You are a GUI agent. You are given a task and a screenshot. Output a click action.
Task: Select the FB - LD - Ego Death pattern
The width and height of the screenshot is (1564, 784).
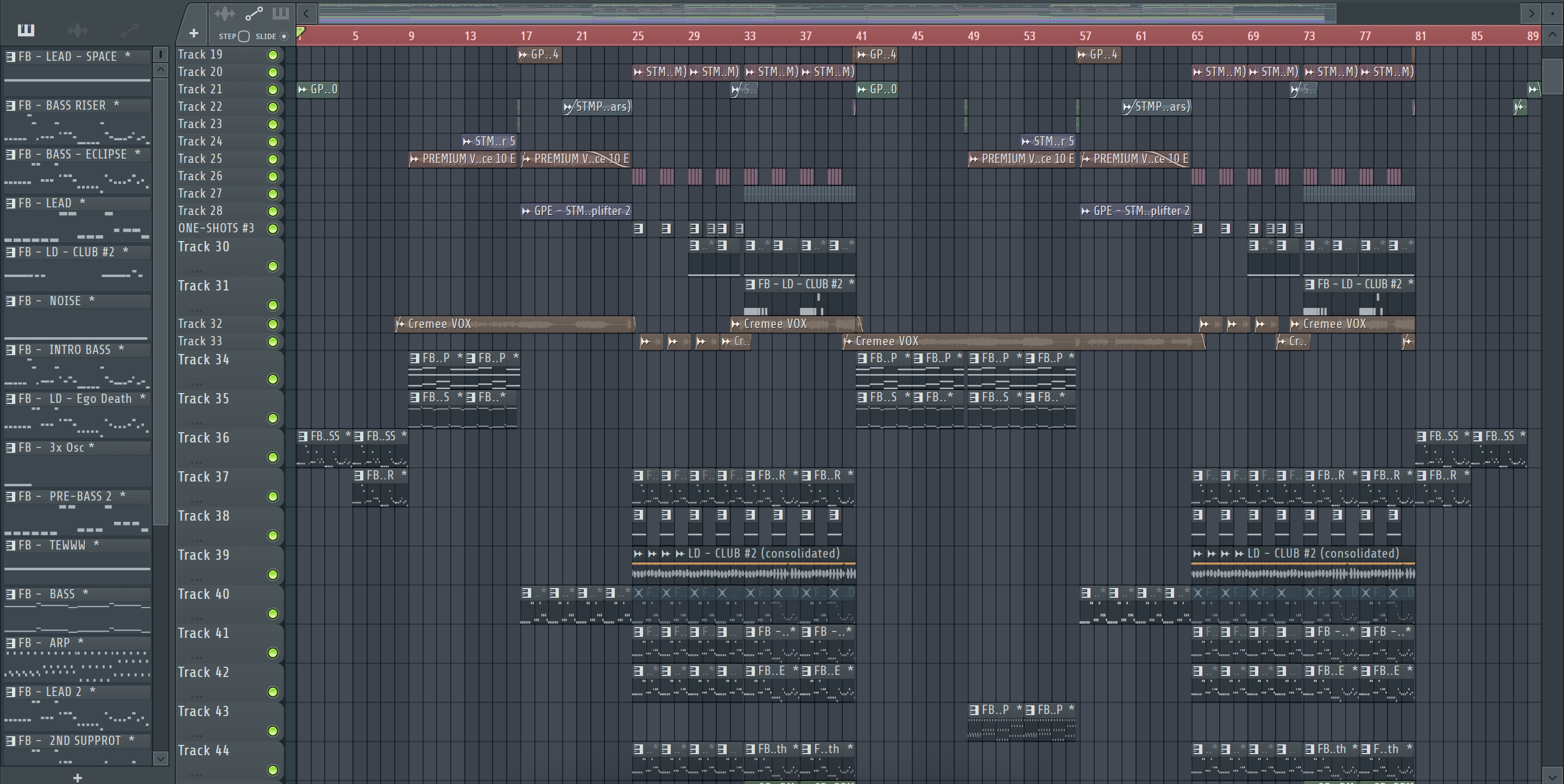(x=77, y=399)
